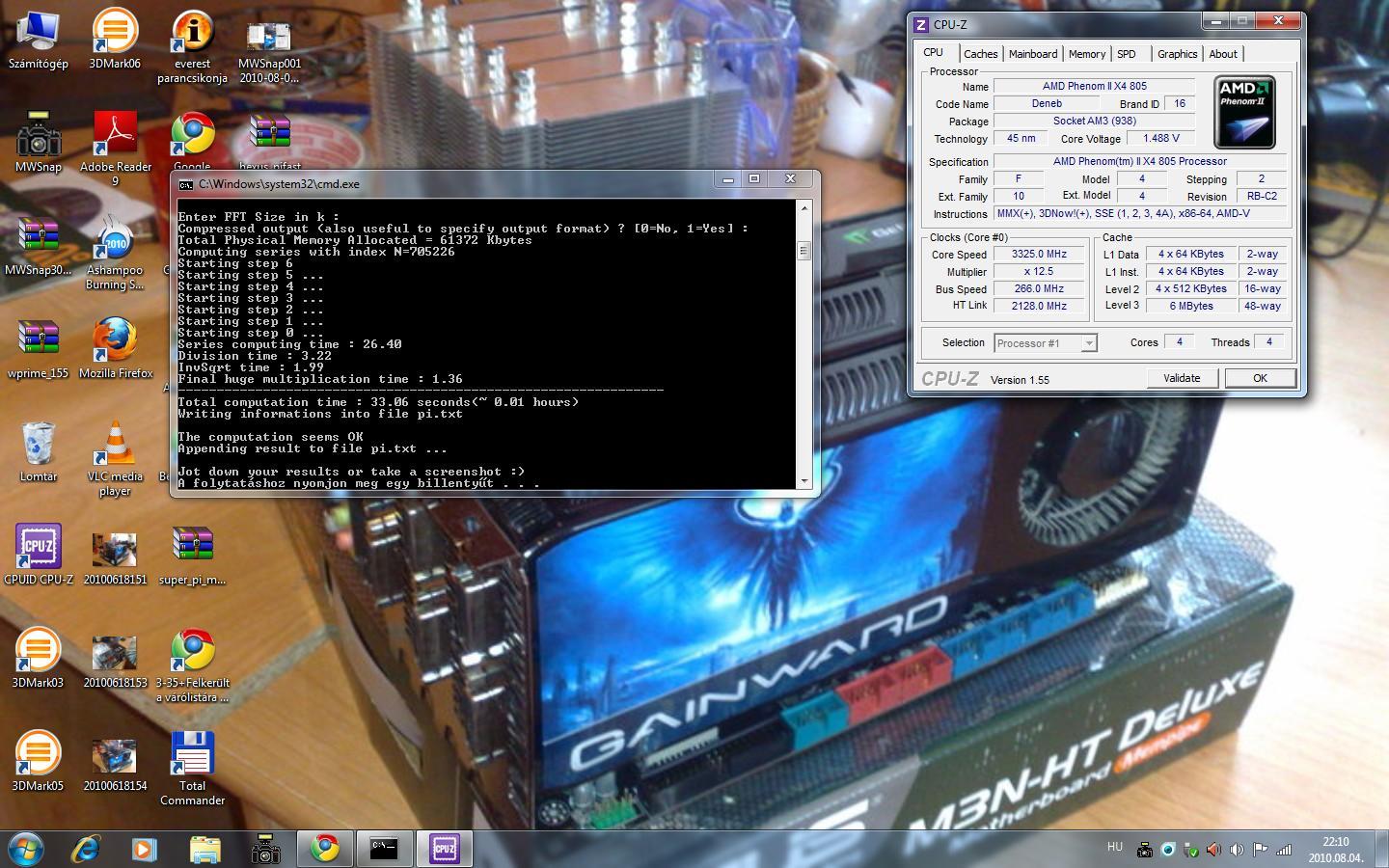
Task: Click the Action Center flag tray icon
Action: click(x=1261, y=850)
